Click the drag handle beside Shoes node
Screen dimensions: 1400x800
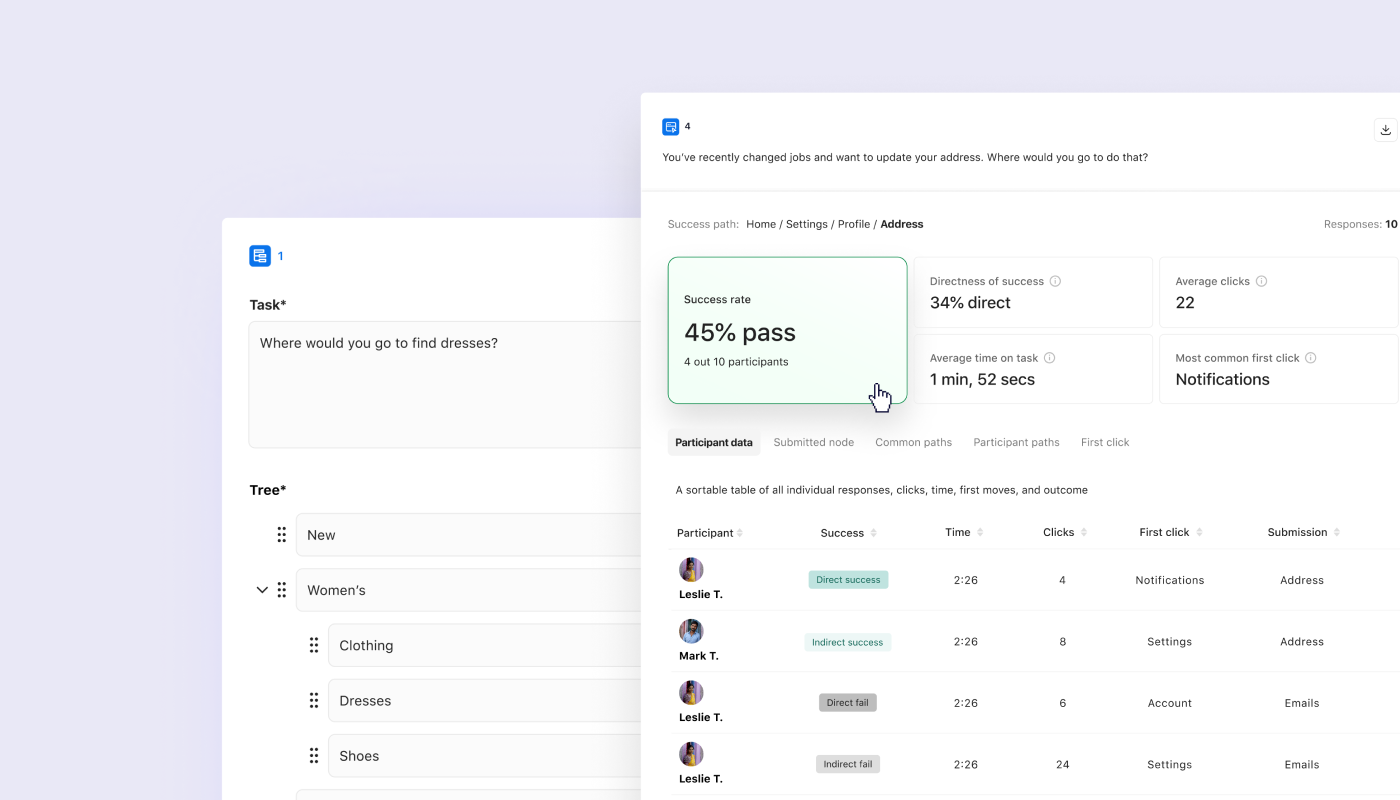314,756
